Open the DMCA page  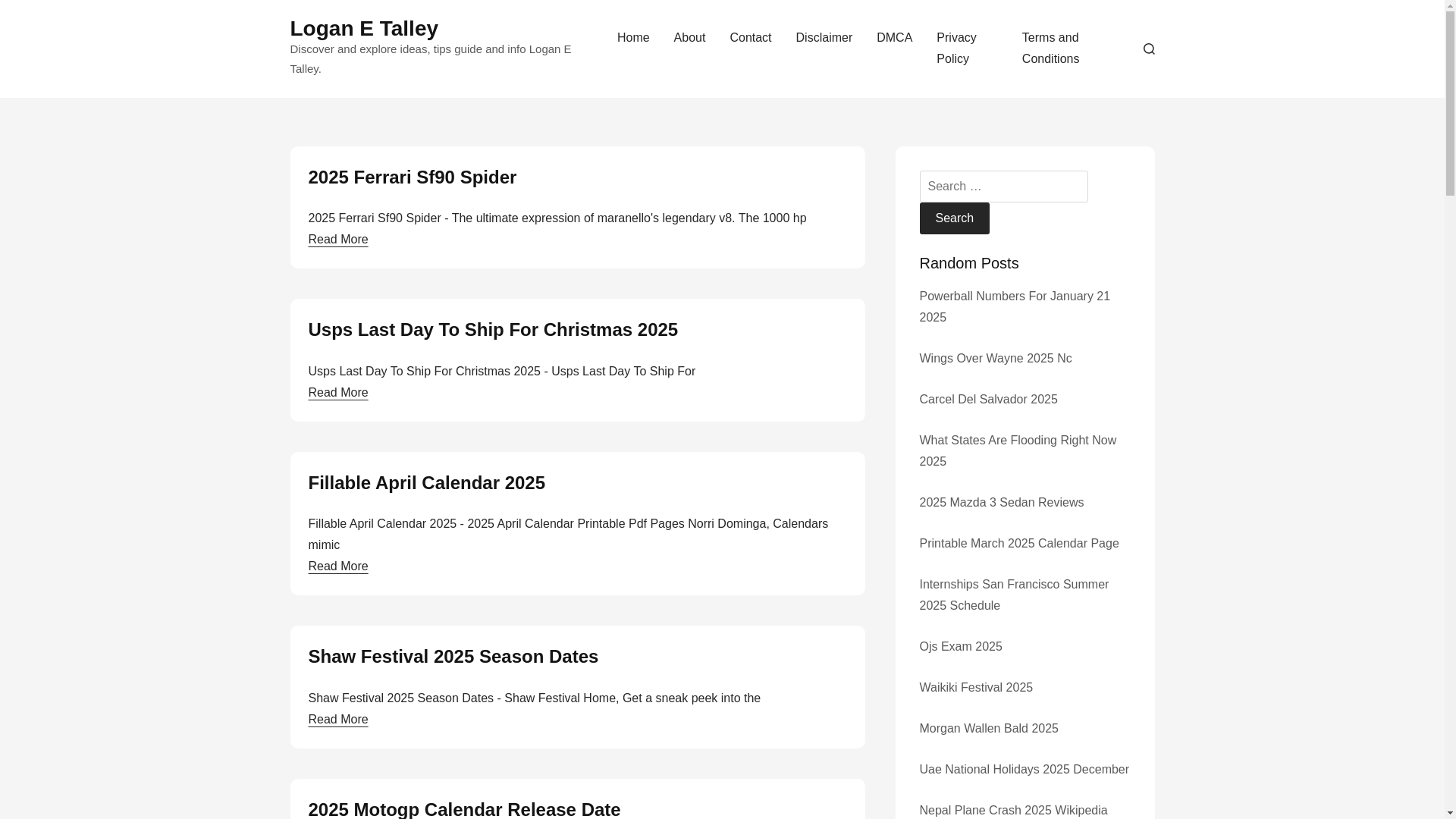(894, 38)
